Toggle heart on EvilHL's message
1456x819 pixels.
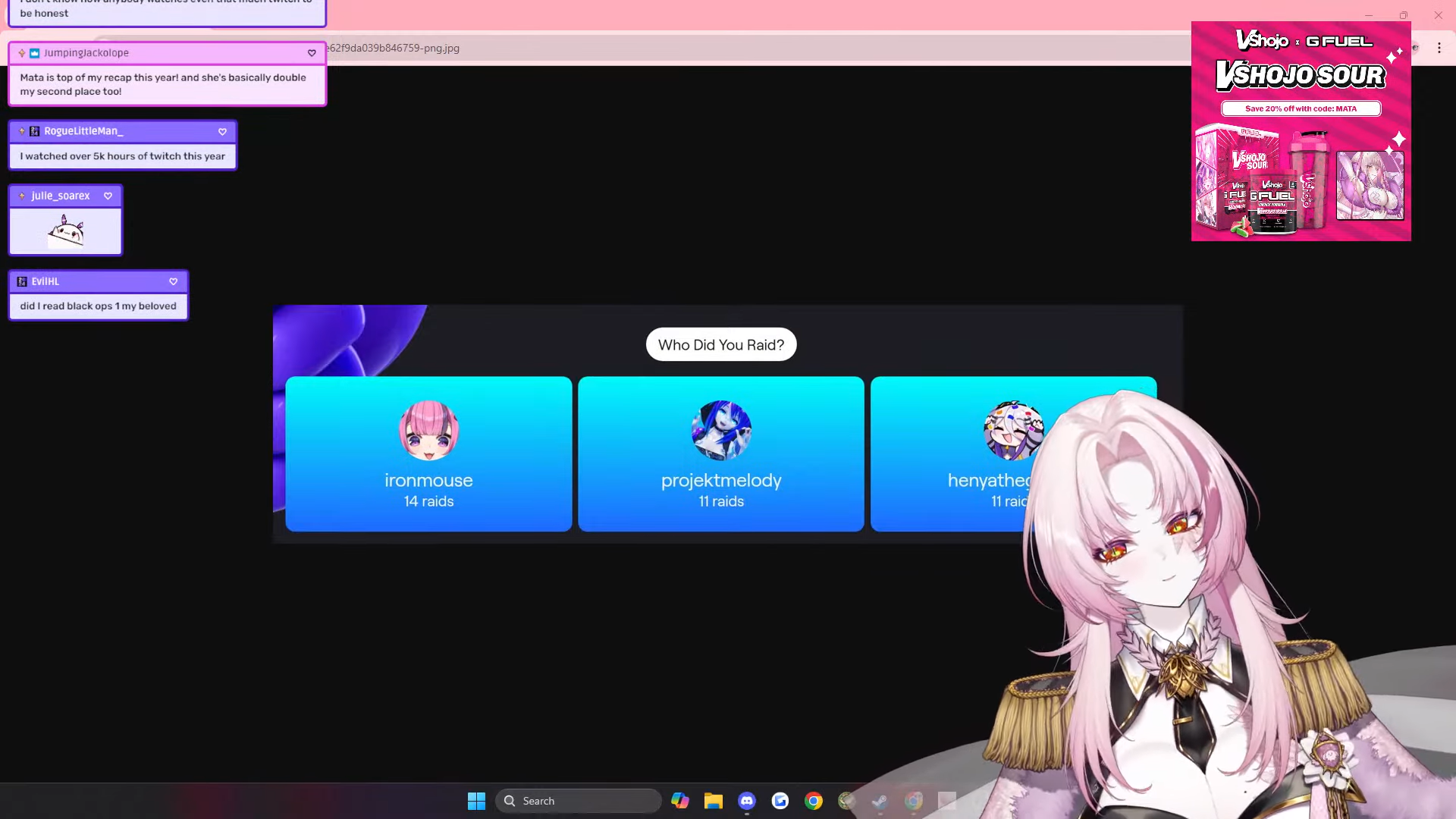(x=173, y=281)
